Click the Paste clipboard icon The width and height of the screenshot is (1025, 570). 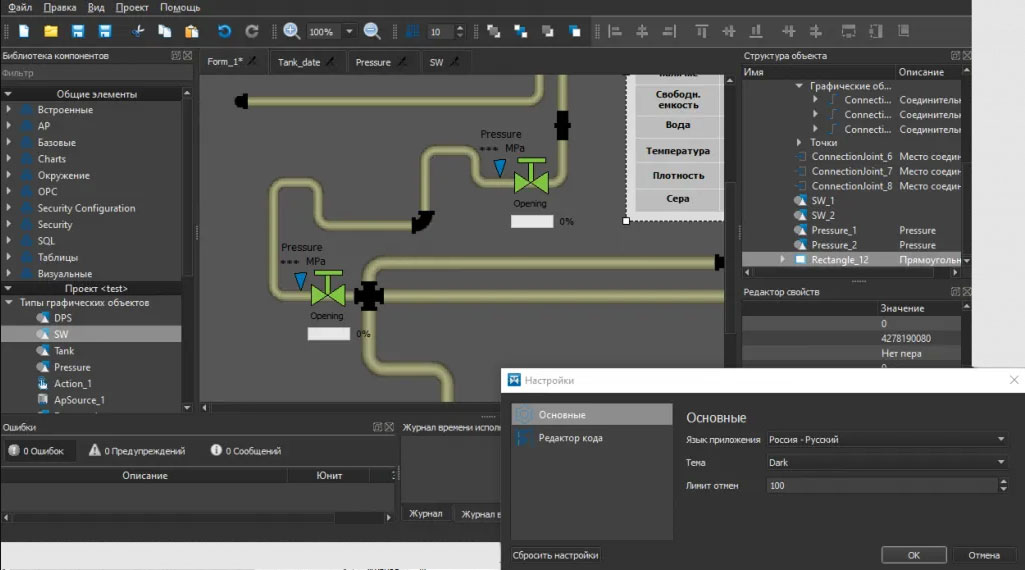point(192,32)
